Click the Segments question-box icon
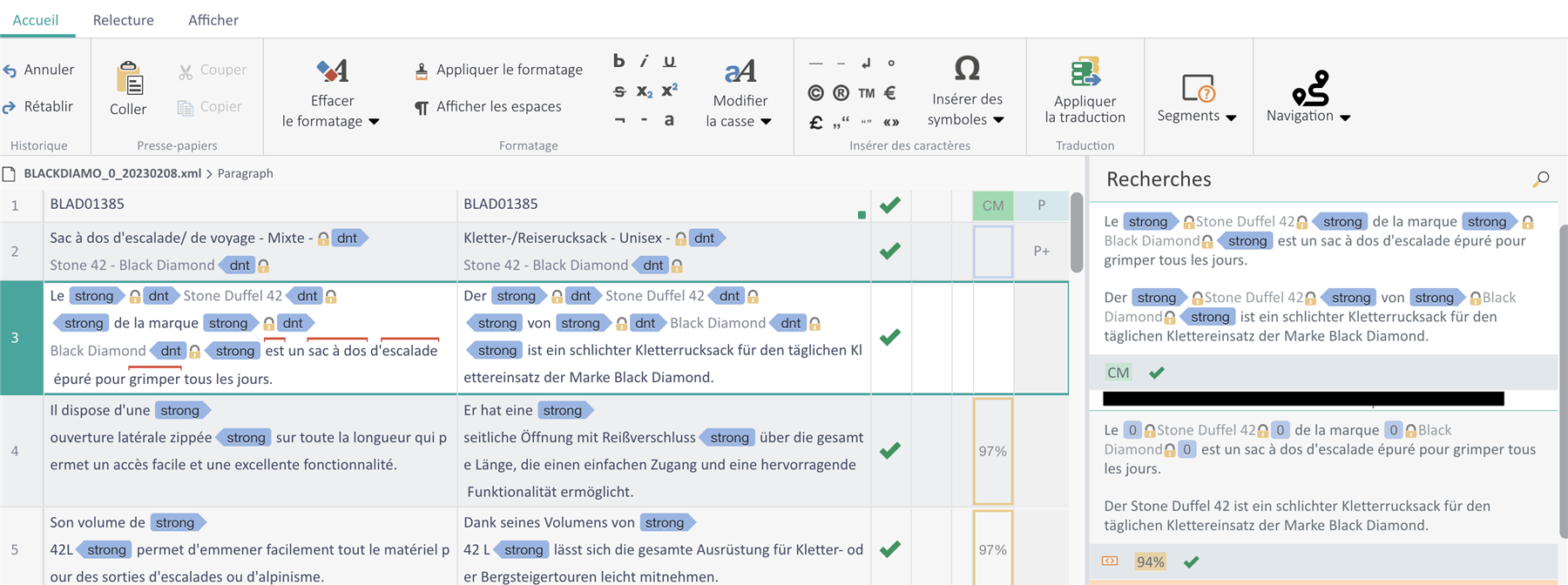 pos(1198,88)
